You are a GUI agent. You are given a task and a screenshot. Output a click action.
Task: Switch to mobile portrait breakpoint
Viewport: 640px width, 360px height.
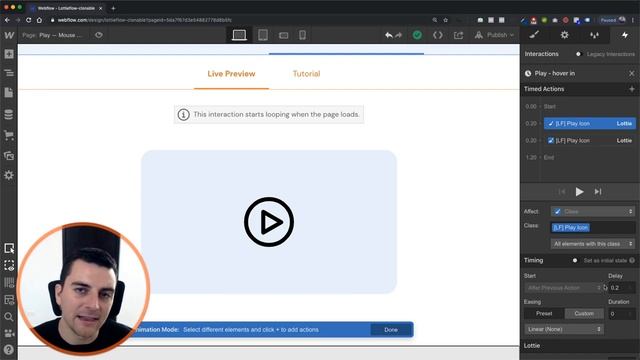[x=302, y=35]
